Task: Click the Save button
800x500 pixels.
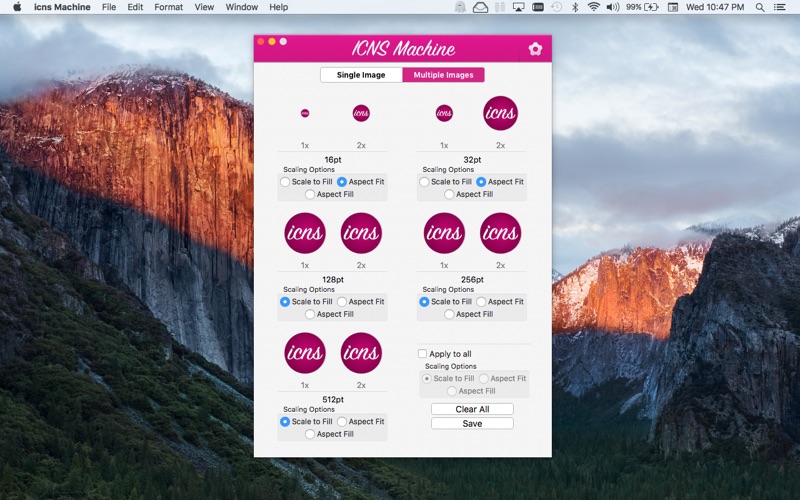Action: click(x=472, y=423)
